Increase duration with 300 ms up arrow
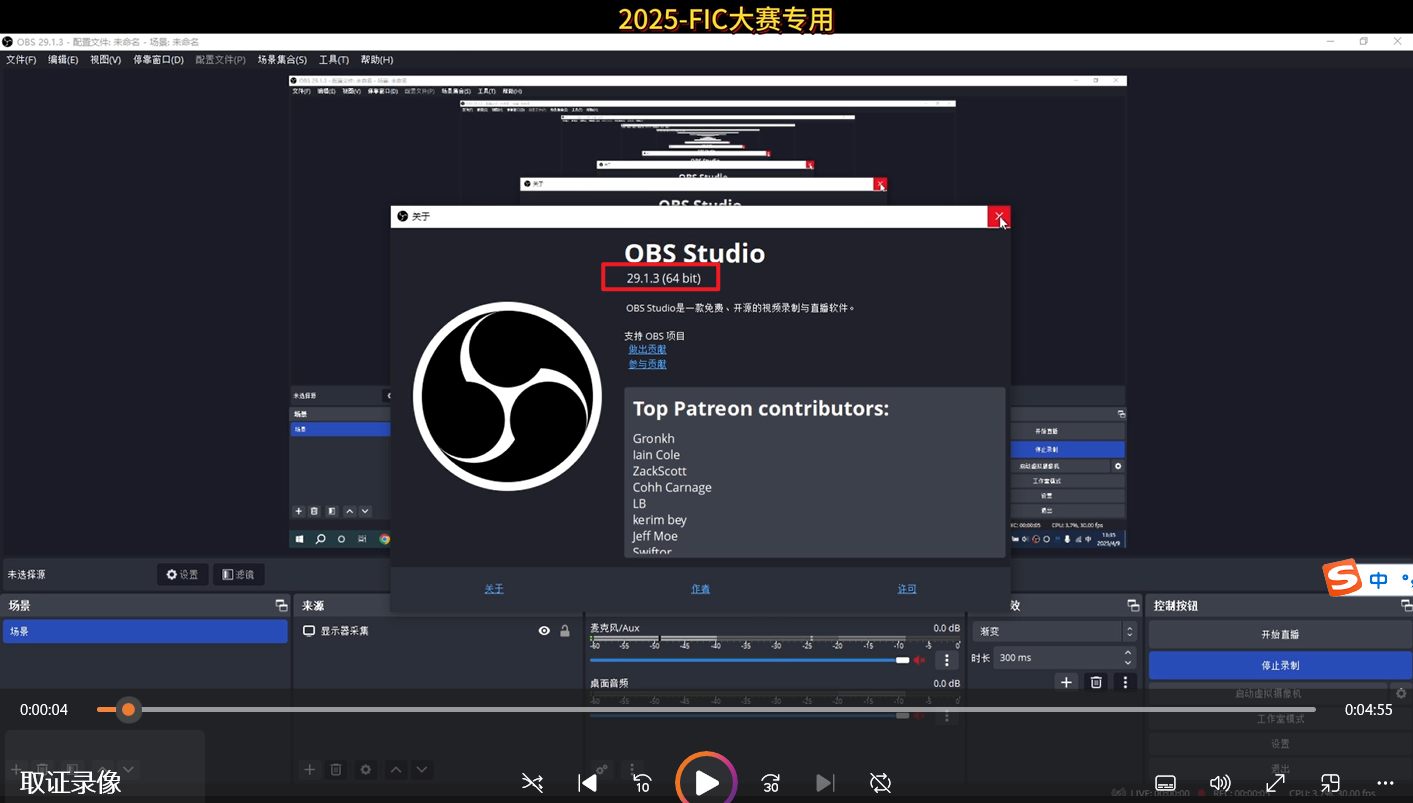 point(1128,652)
